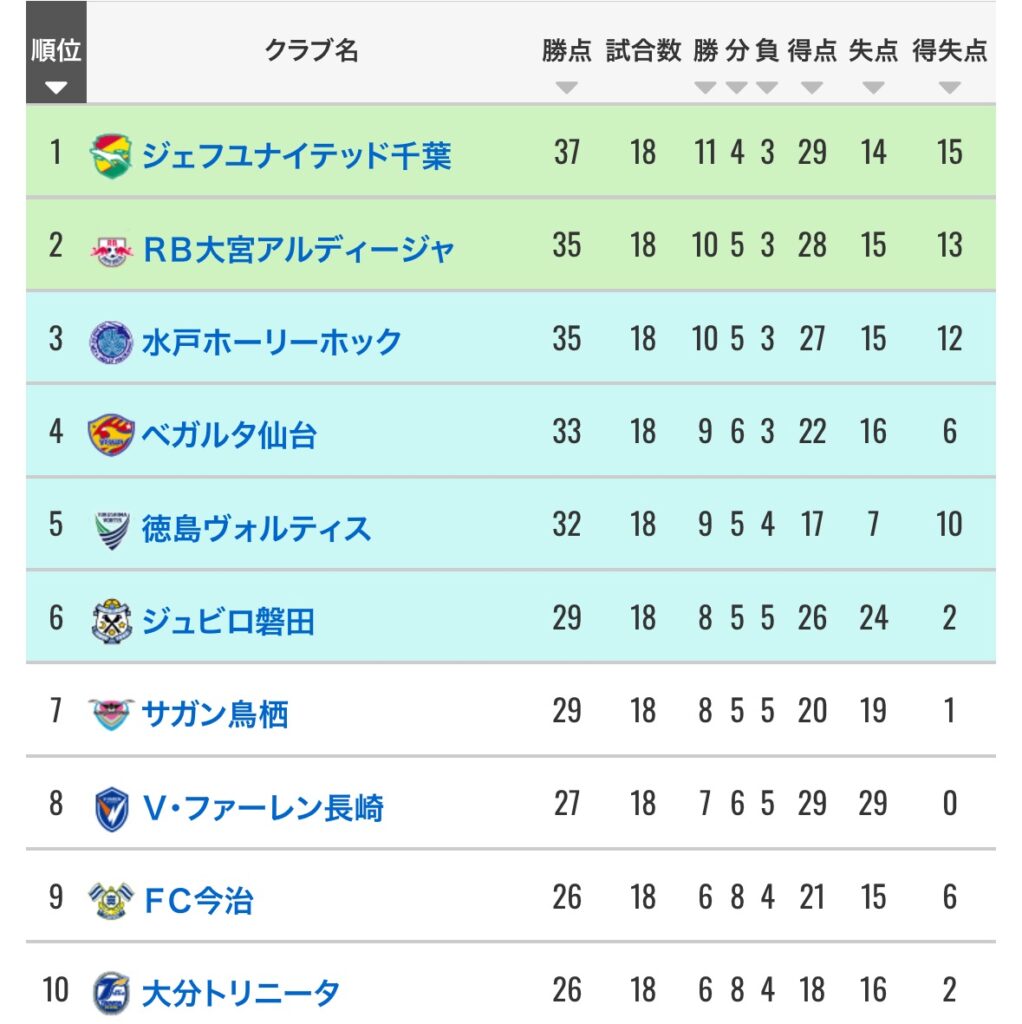
Task: Sort by 勝点 using its arrow
Action: click(566, 88)
